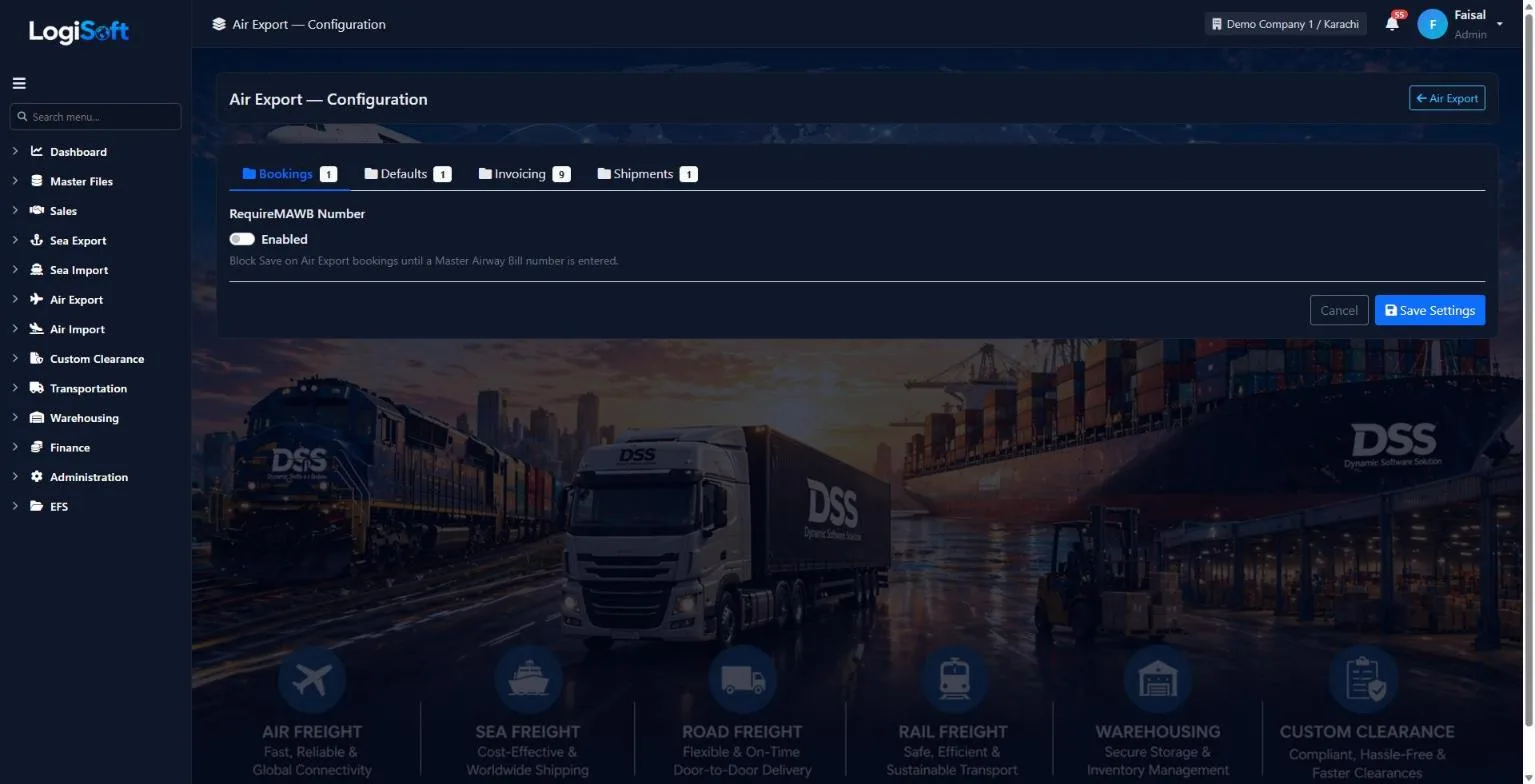Image resolution: width=1535 pixels, height=784 pixels.
Task: Switch to the Shipments tab
Action: (x=647, y=174)
